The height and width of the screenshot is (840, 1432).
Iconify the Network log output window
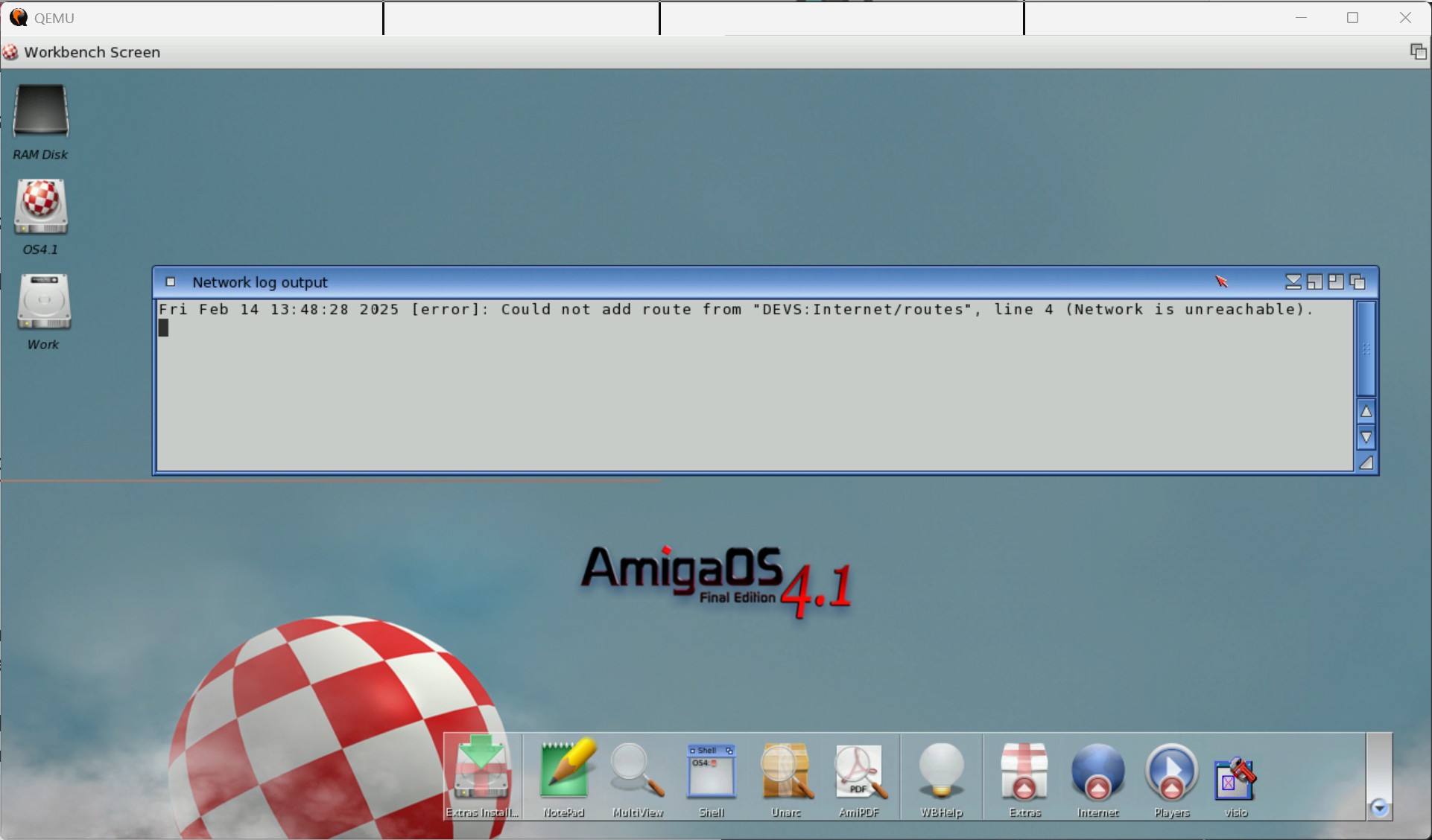(x=1293, y=282)
